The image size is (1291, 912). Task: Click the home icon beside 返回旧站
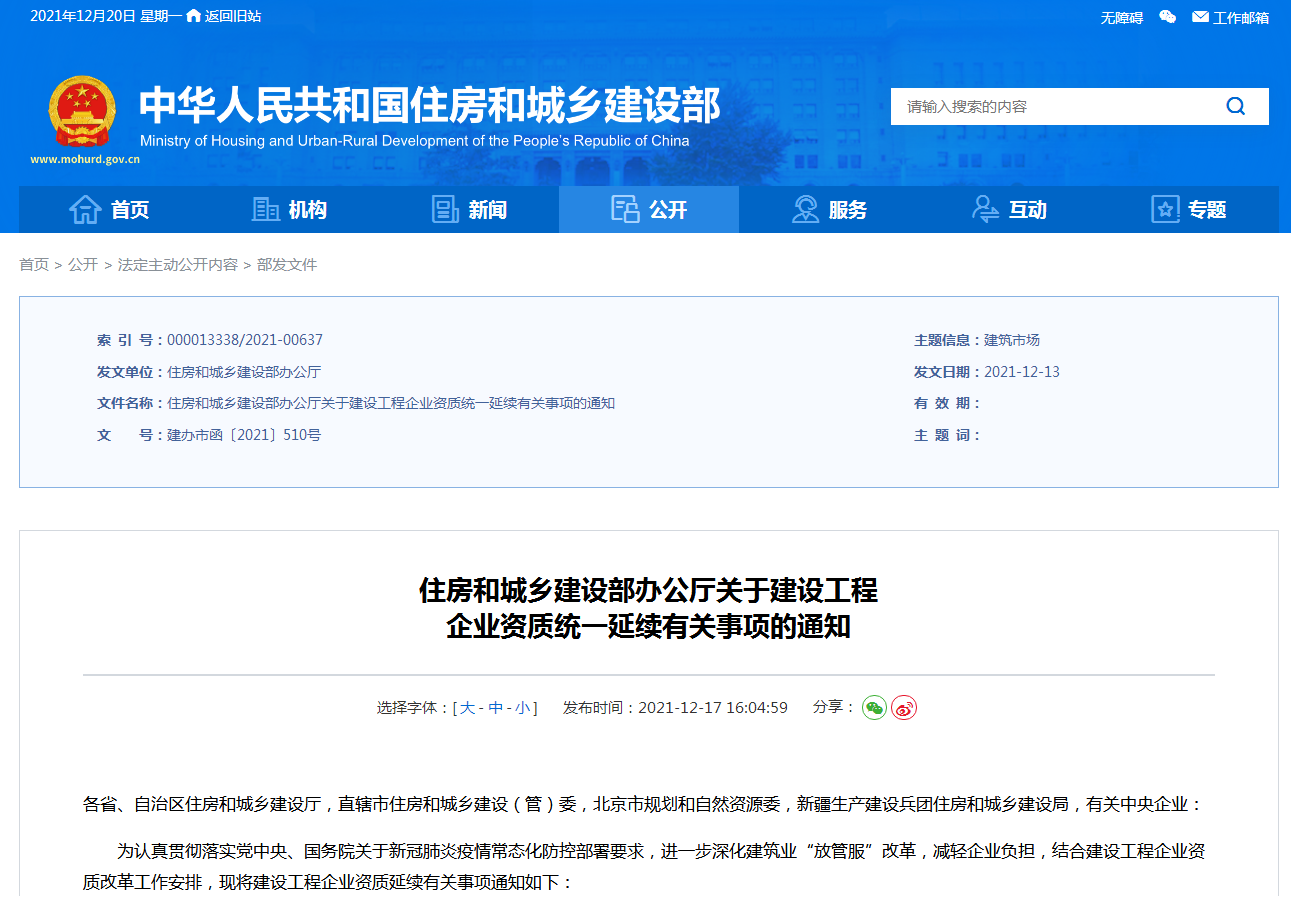tap(193, 16)
